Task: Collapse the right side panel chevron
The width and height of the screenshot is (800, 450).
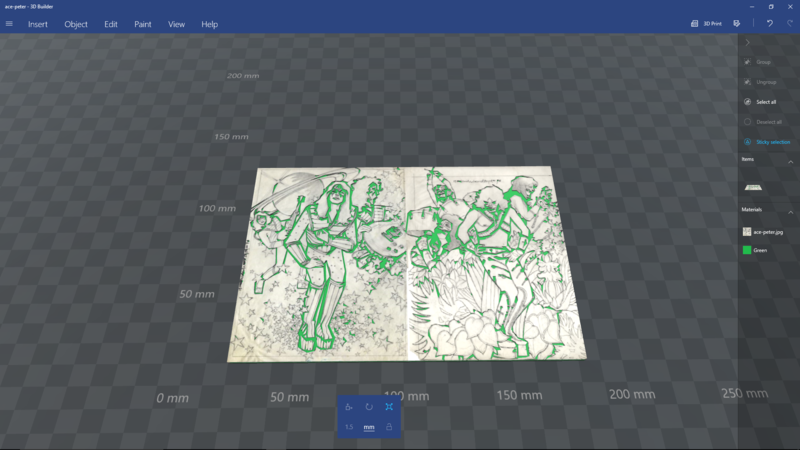Action: [x=748, y=43]
